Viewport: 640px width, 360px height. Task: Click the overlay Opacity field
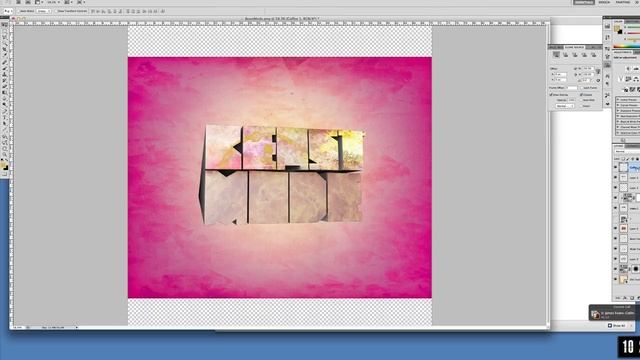571,100
